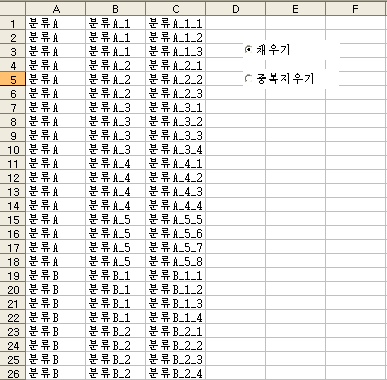The width and height of the screenshot is (387, 380).
Task: Click cell C3 containing 분류A_1_3
Action: (x=176, y=51)
